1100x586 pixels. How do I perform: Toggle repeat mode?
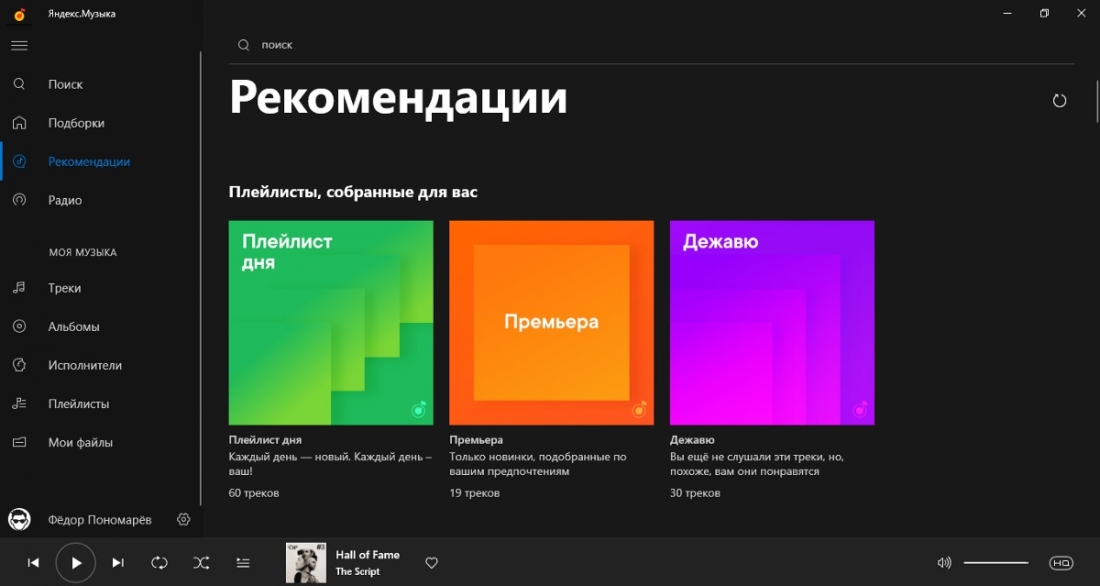click(159, 563)
